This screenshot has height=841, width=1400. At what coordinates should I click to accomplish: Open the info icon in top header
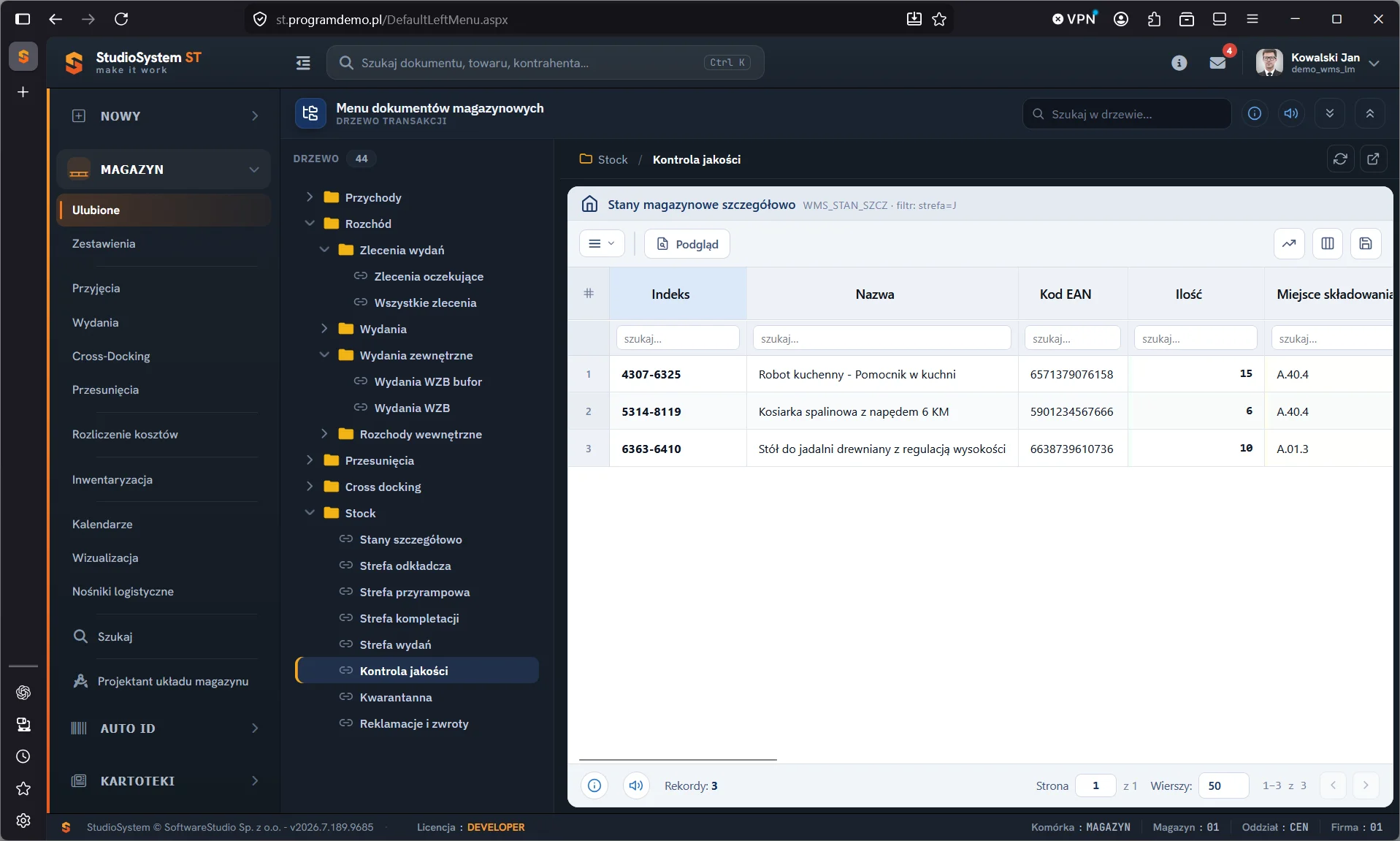point(1179,63)
